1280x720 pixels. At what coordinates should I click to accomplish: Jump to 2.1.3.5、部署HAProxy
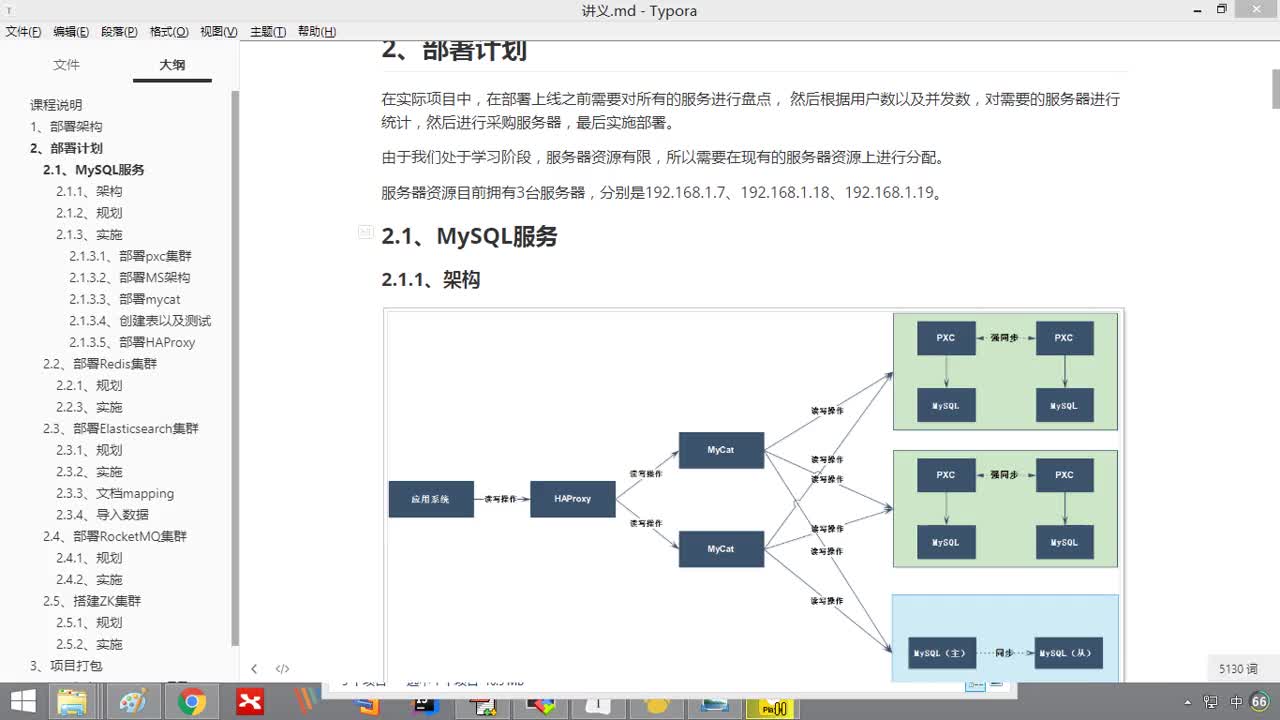tap(132, 342)
